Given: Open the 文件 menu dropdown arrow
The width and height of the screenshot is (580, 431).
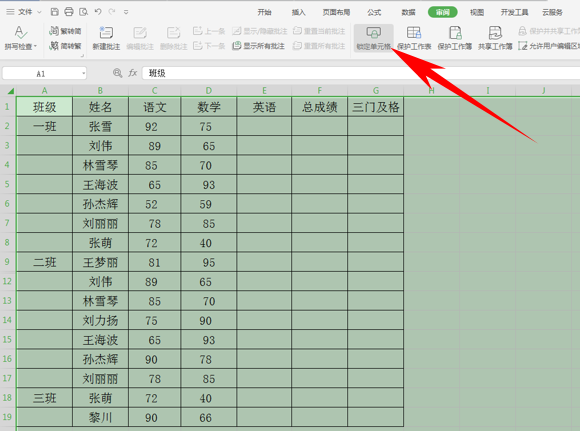Looking at the screenshot, I should pos(39,12).
